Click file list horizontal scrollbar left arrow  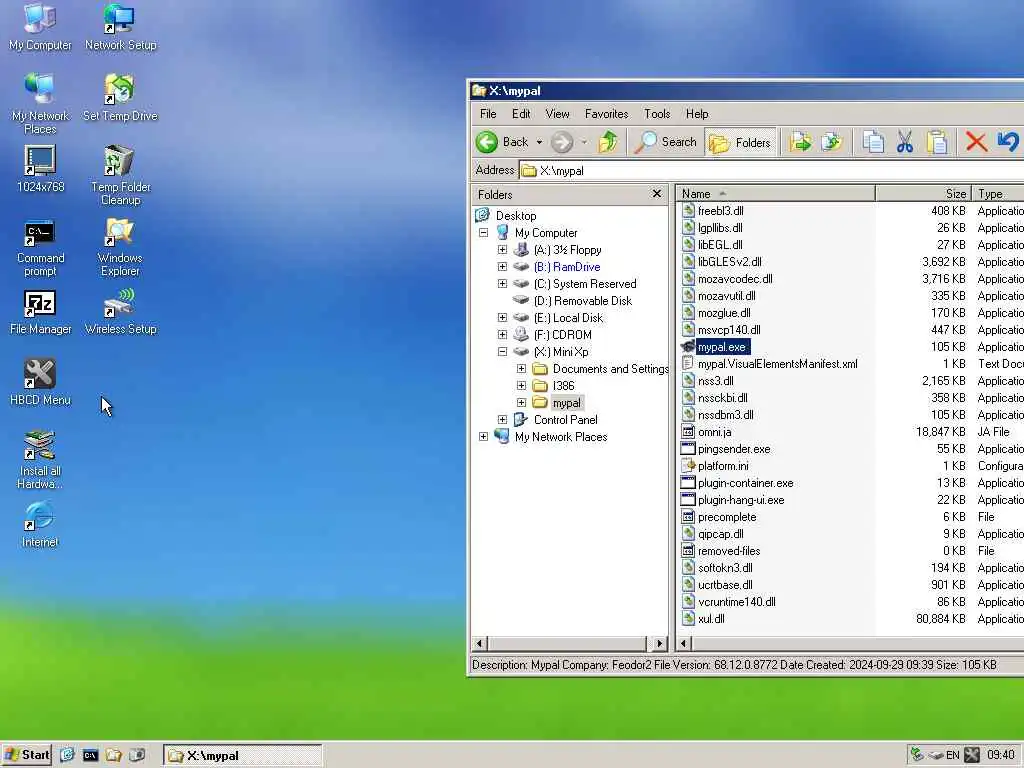tap(683, 643)
